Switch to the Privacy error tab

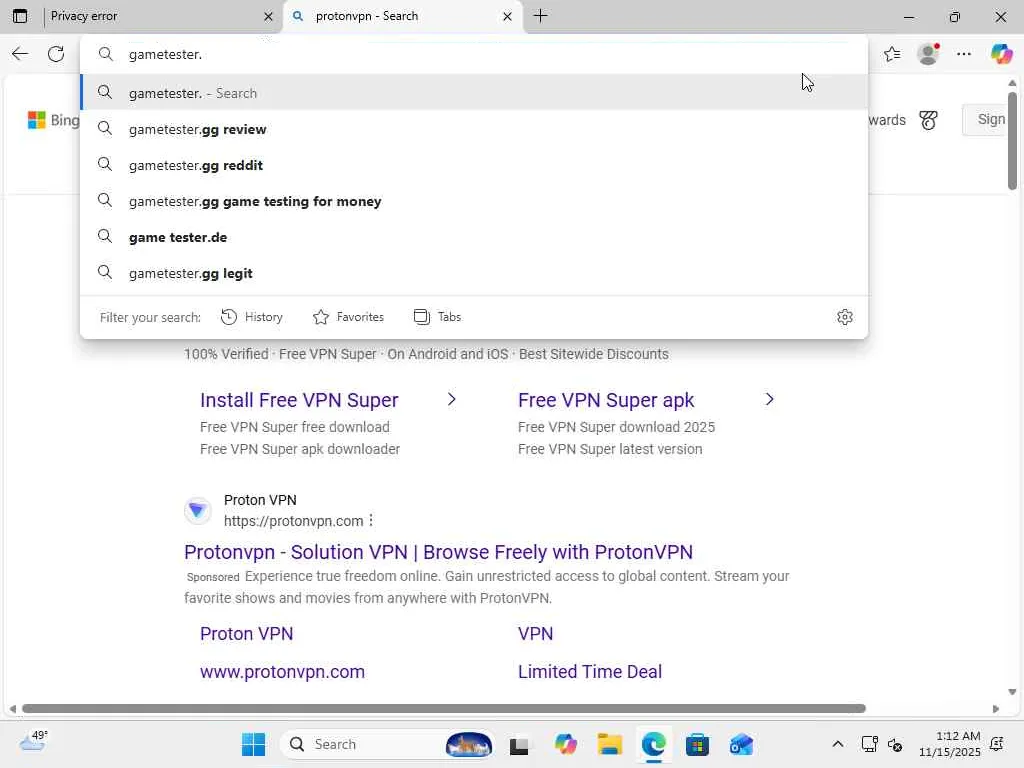[x=152, y=16]
